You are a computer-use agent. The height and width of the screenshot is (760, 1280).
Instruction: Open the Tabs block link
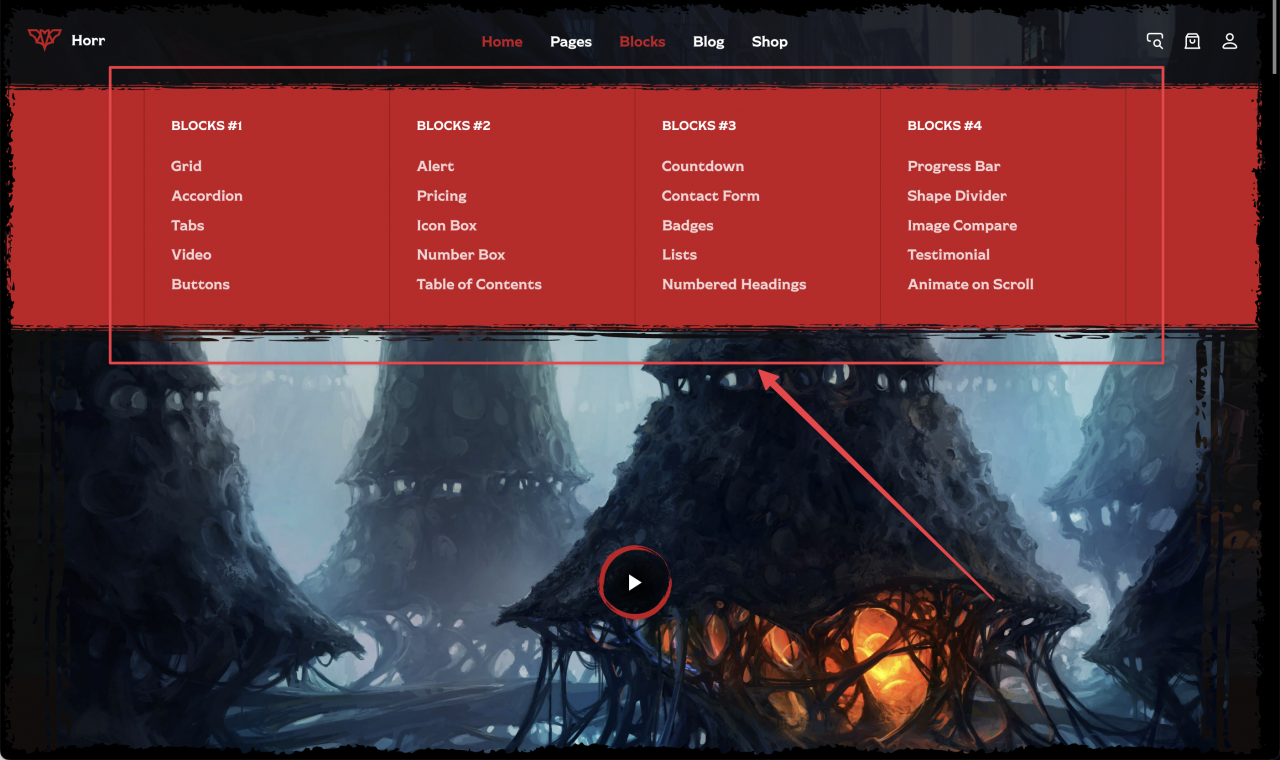point(188,225)
